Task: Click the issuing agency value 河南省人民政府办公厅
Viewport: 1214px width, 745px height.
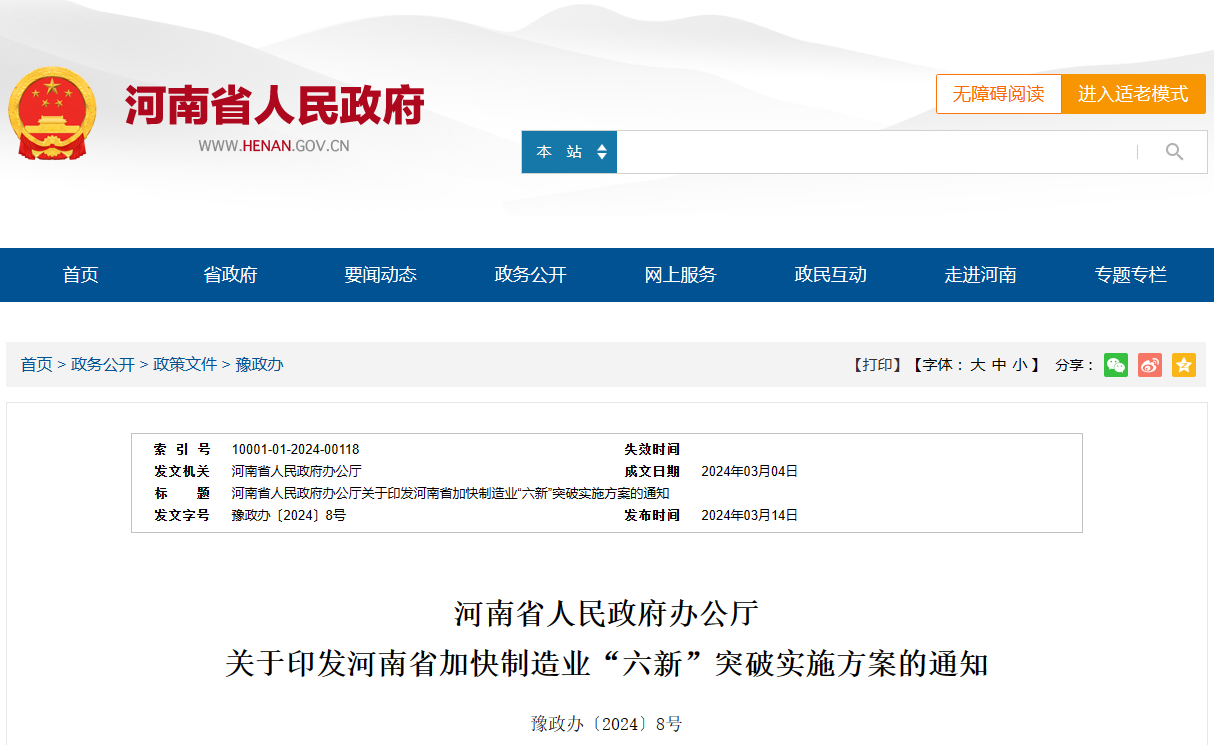Action: (296, 472)
